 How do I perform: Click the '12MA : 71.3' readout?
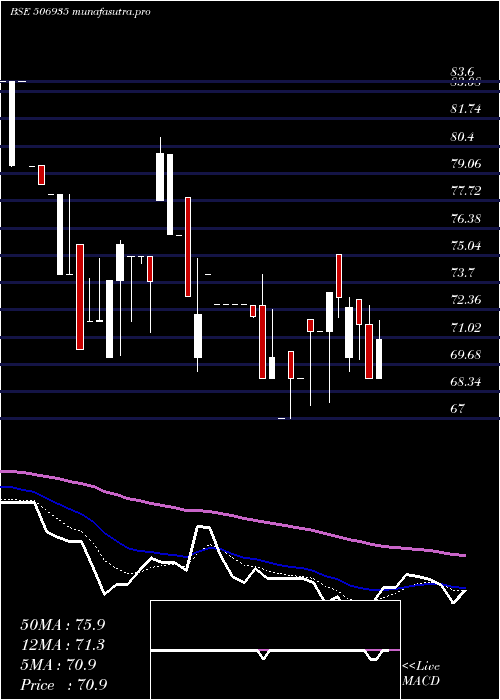coord(63,645)
